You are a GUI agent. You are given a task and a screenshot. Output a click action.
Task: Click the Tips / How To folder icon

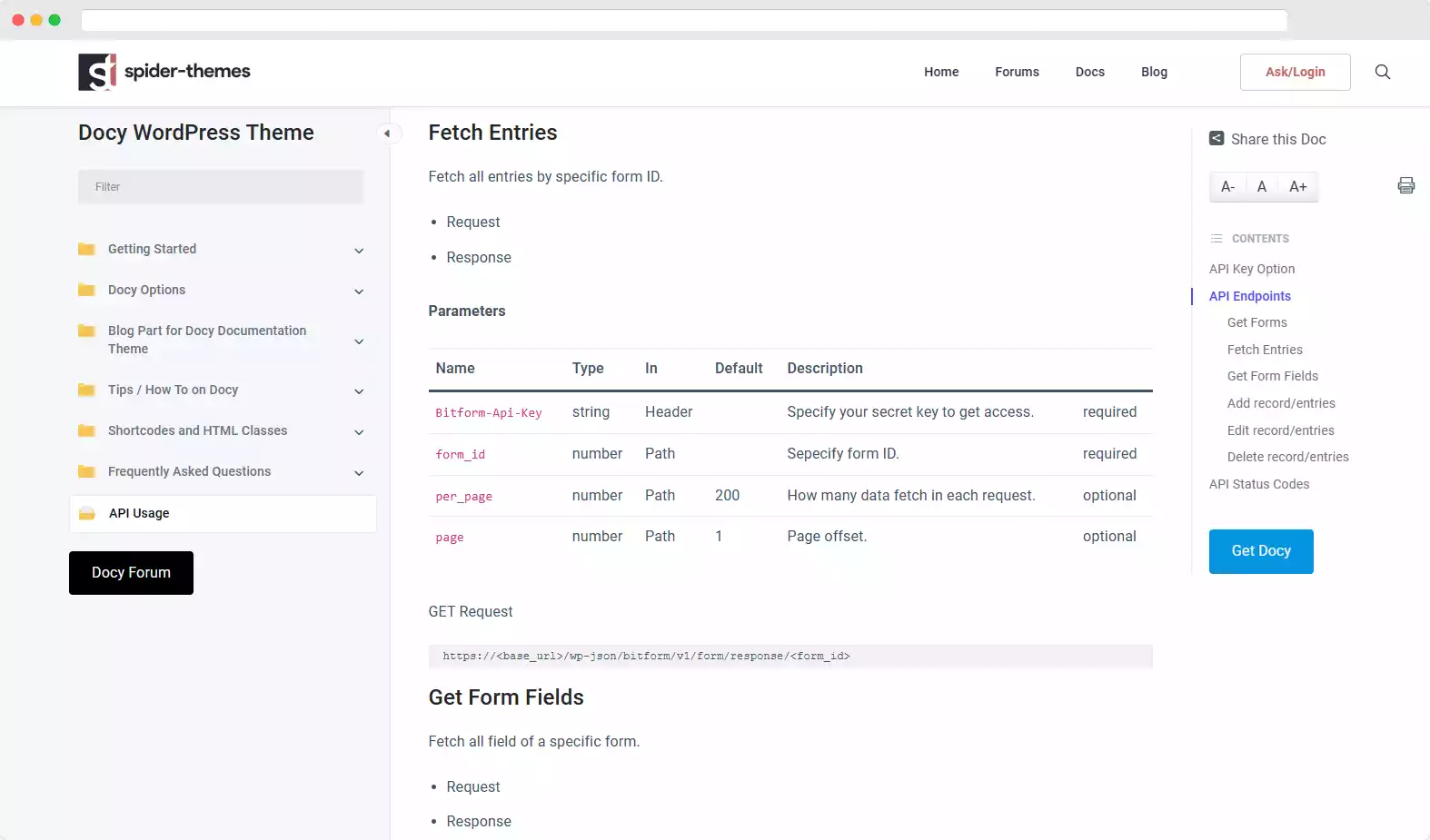click(86, 390)
